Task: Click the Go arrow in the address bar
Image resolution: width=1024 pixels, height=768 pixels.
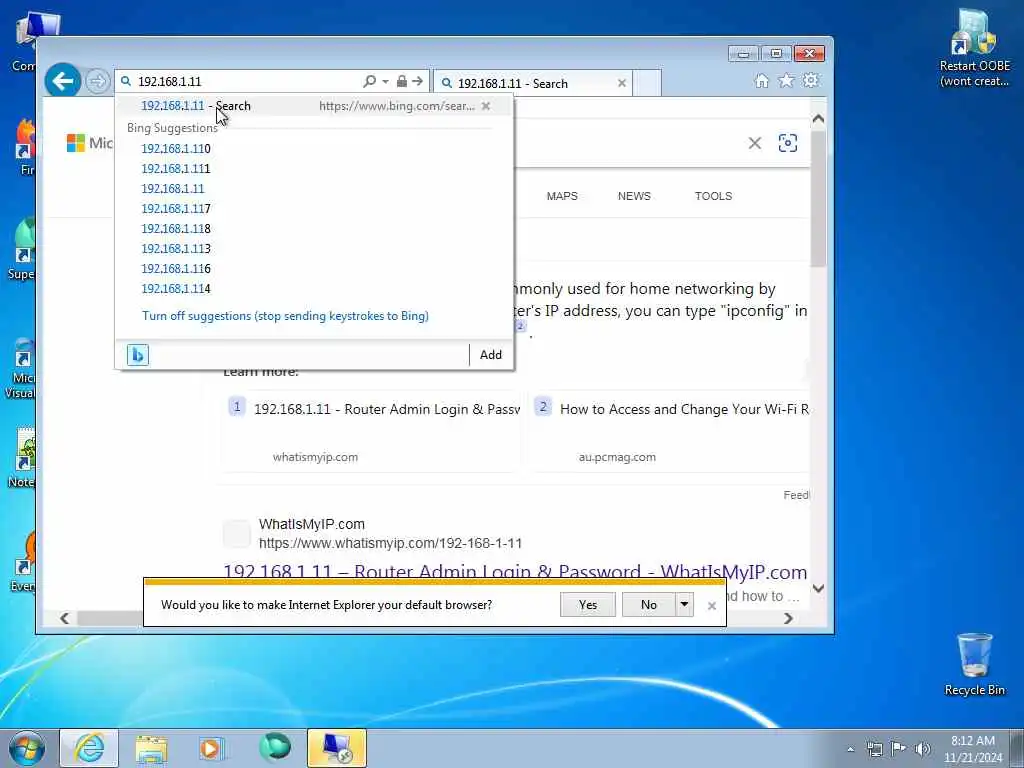Action: (417, 81)
